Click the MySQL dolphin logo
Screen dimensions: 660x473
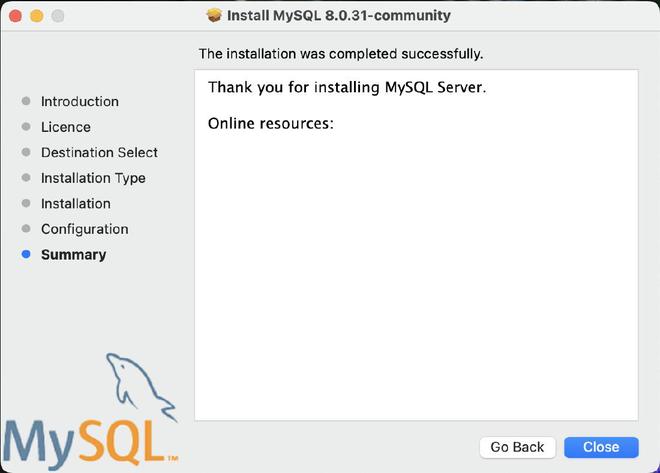coord(90,412)
